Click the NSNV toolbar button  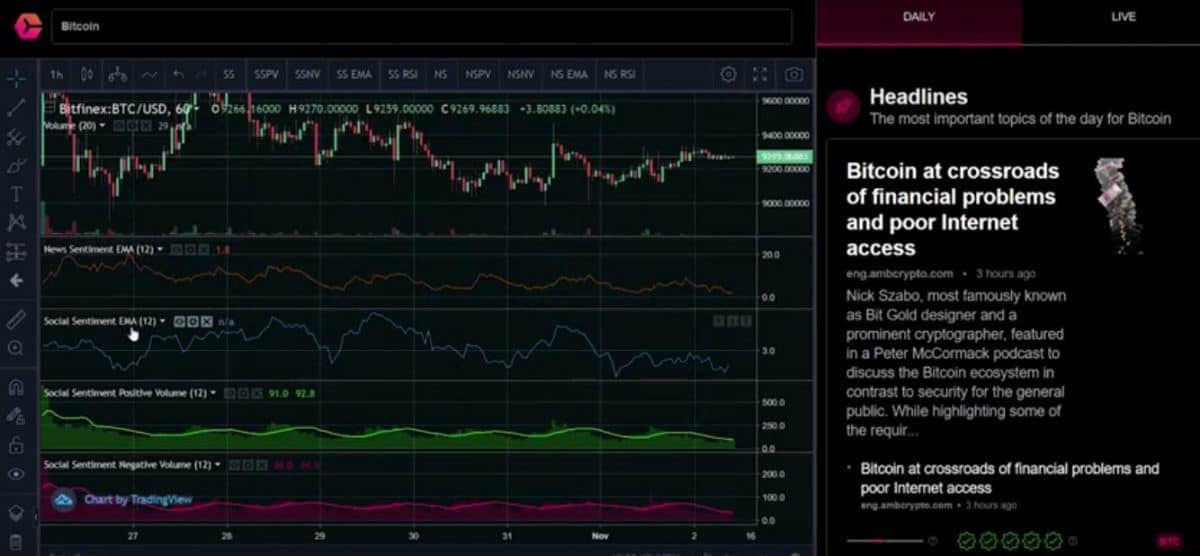point(520,74)
